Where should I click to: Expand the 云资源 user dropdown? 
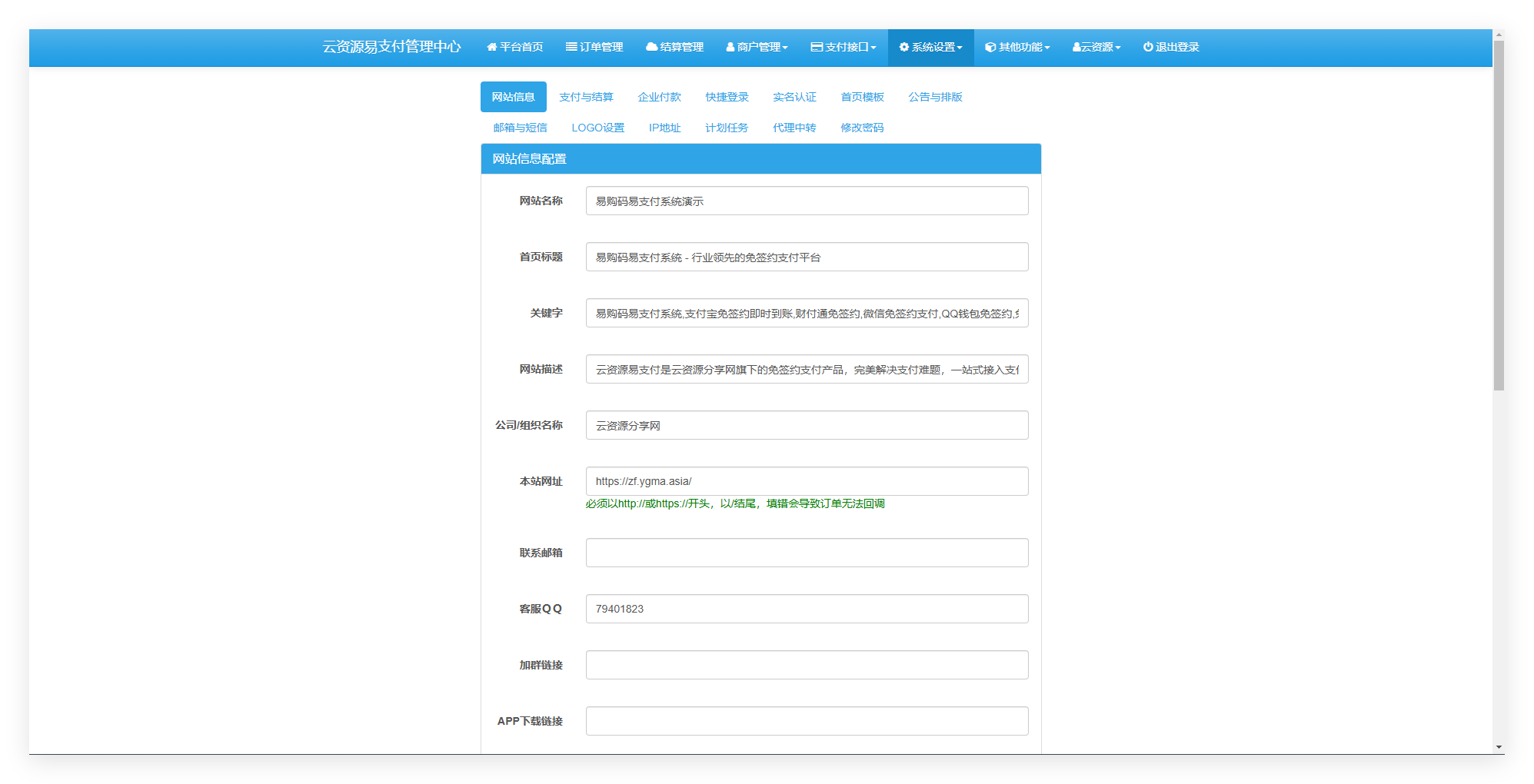pos(1096,48)
